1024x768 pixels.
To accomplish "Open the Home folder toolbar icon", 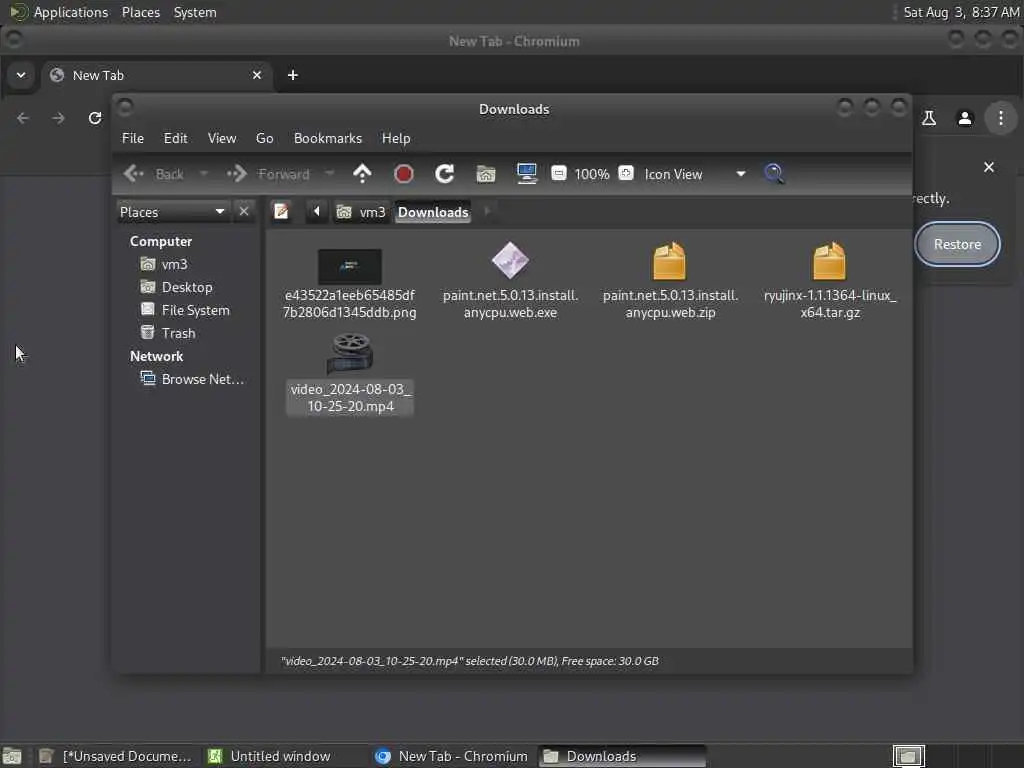I will [x=486, y=174].
